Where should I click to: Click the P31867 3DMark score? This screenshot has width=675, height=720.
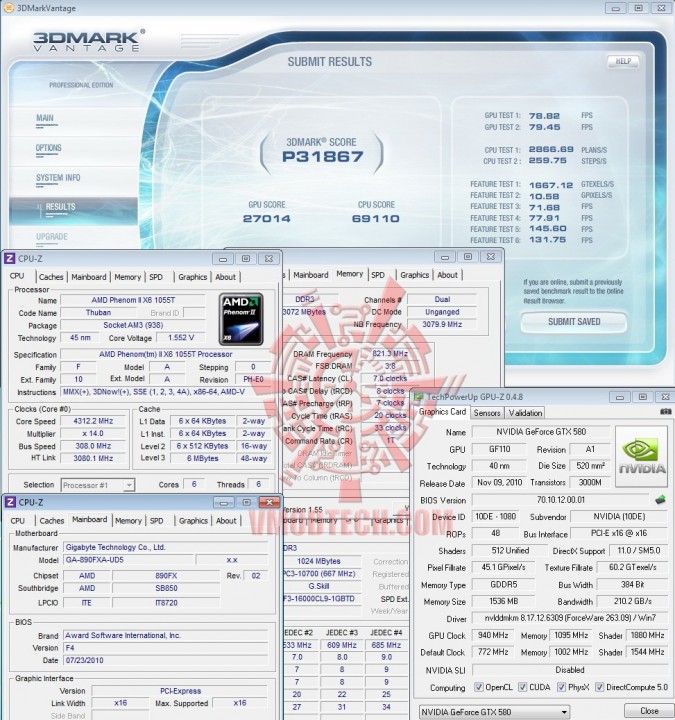tap(322, 157)
